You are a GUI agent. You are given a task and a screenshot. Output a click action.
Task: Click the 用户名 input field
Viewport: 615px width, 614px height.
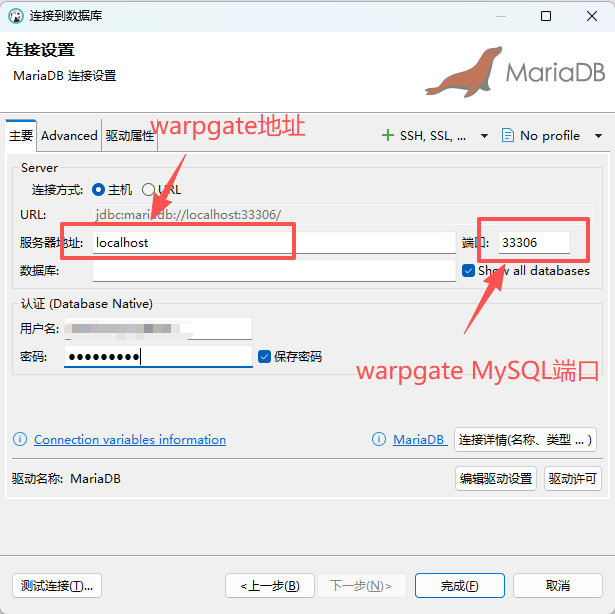(158, 328)
